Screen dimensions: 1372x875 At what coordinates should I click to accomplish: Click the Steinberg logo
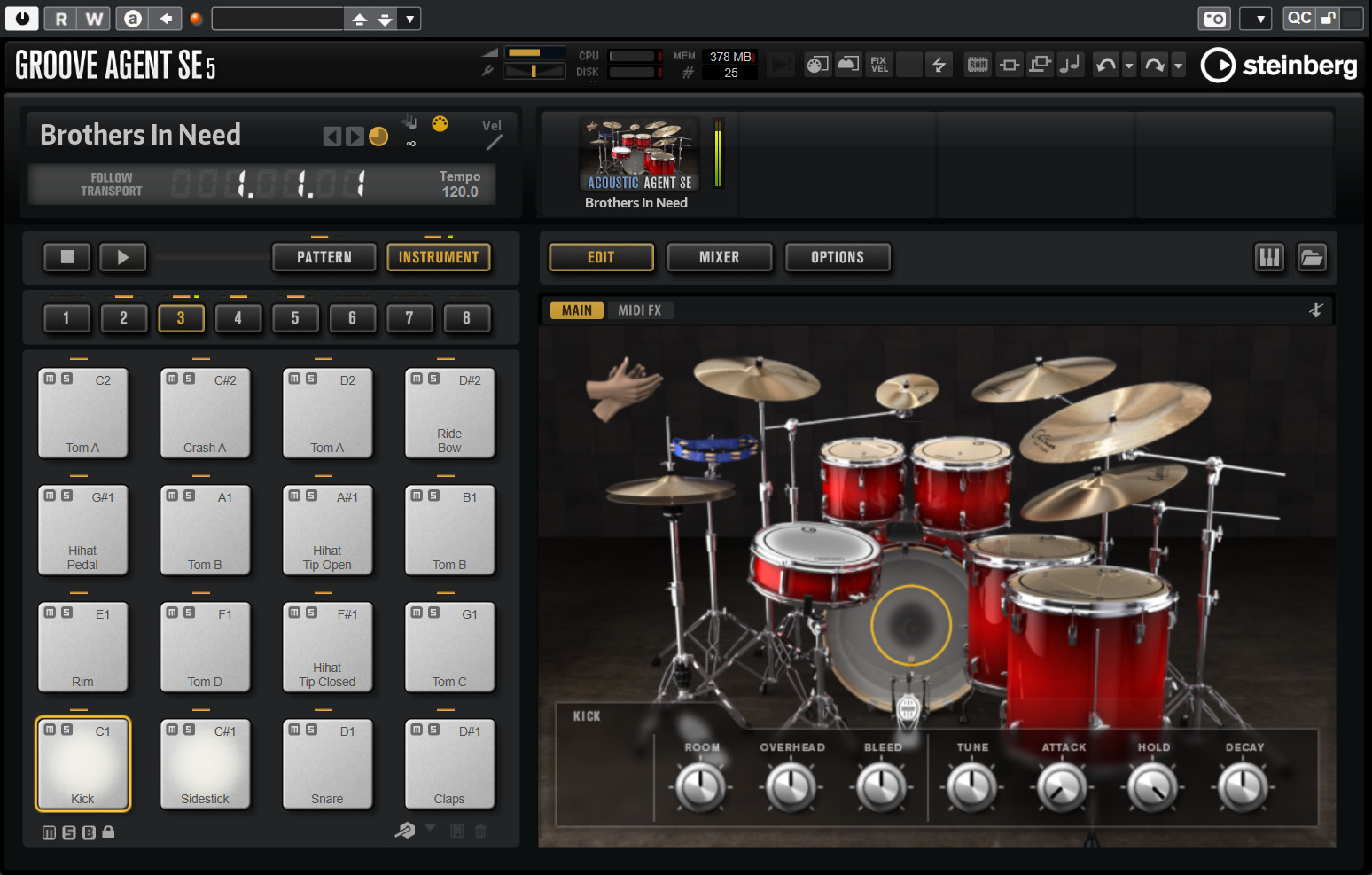[1279, 65]
